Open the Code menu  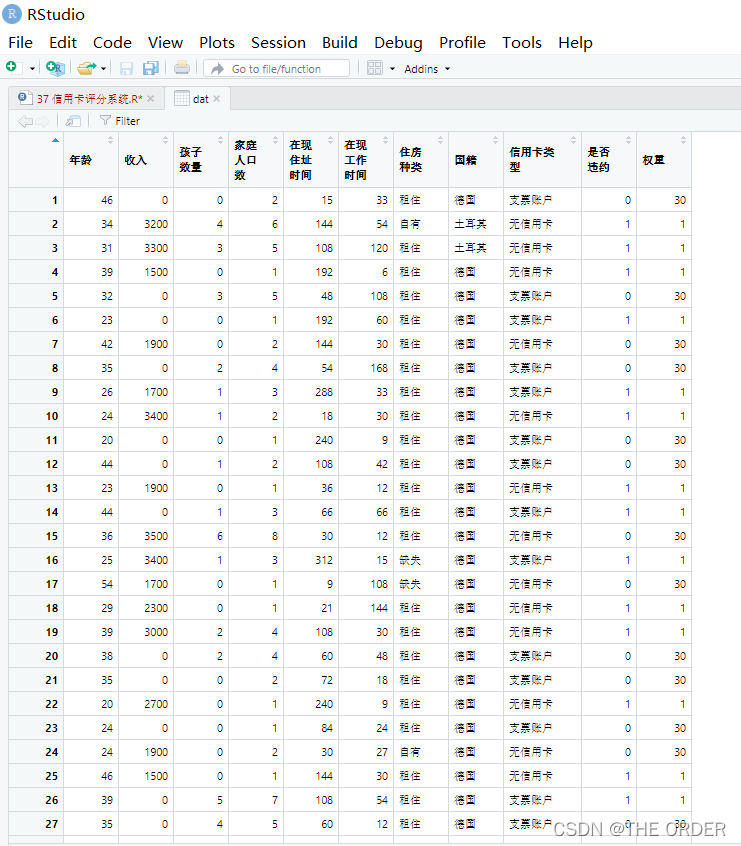(x=112, y=43)
